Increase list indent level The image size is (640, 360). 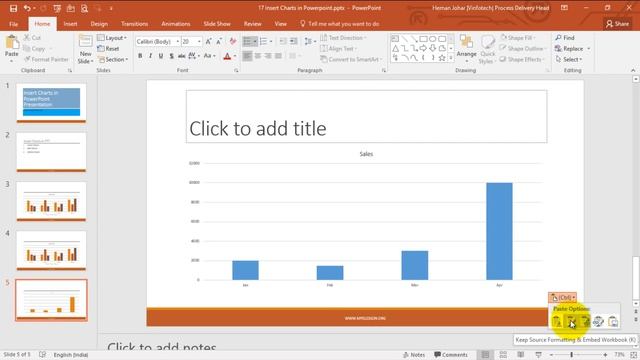pos(293,42)
